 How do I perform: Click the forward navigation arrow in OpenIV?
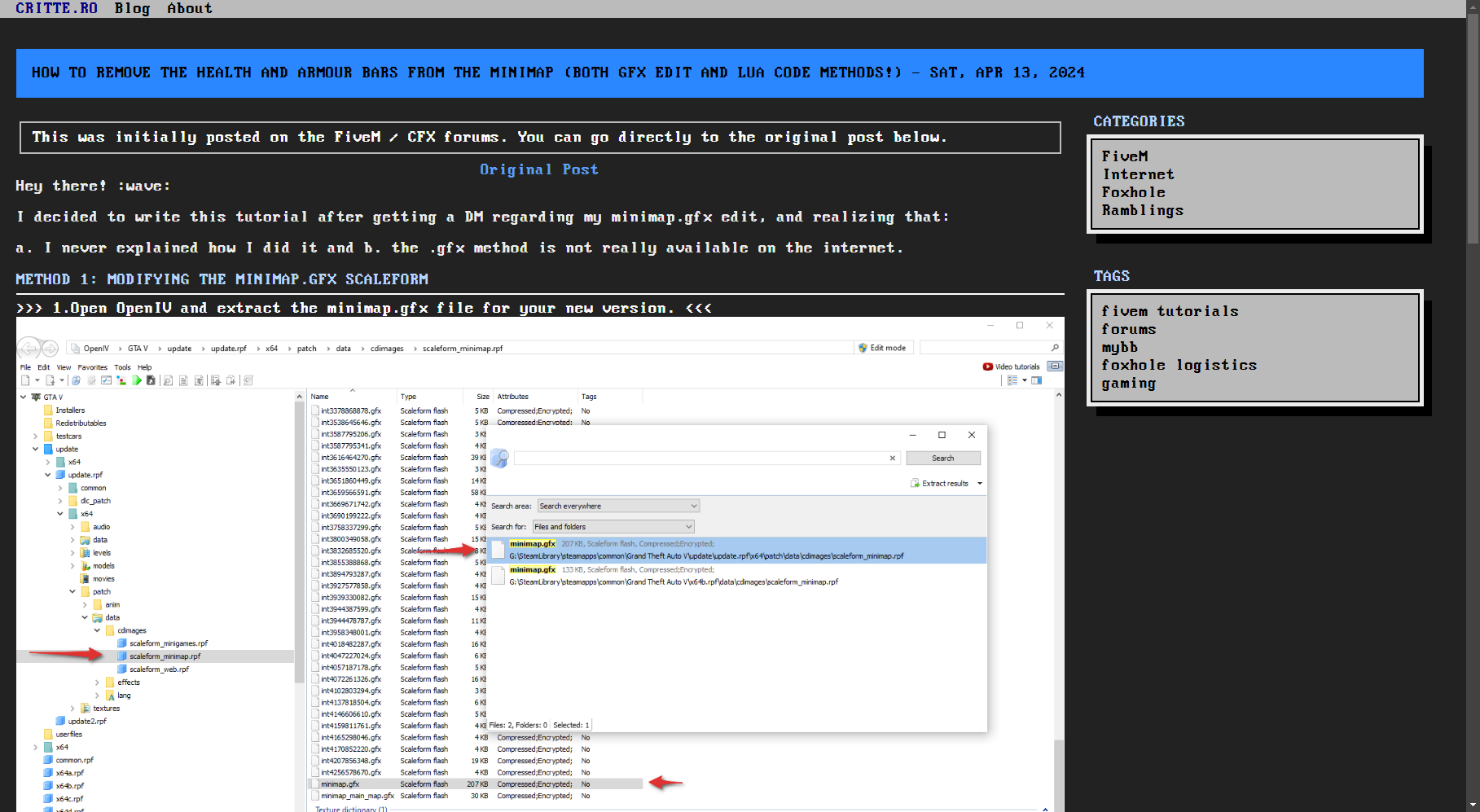coord(49,348)
